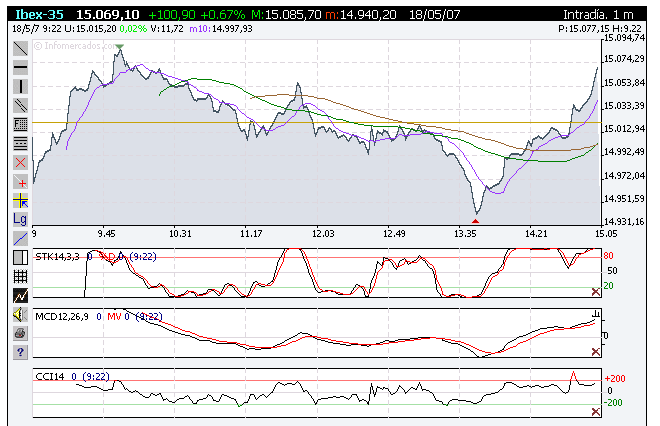Close the MCD12,26,9 indicator panel
660x426 pixels.
[596, 351]
